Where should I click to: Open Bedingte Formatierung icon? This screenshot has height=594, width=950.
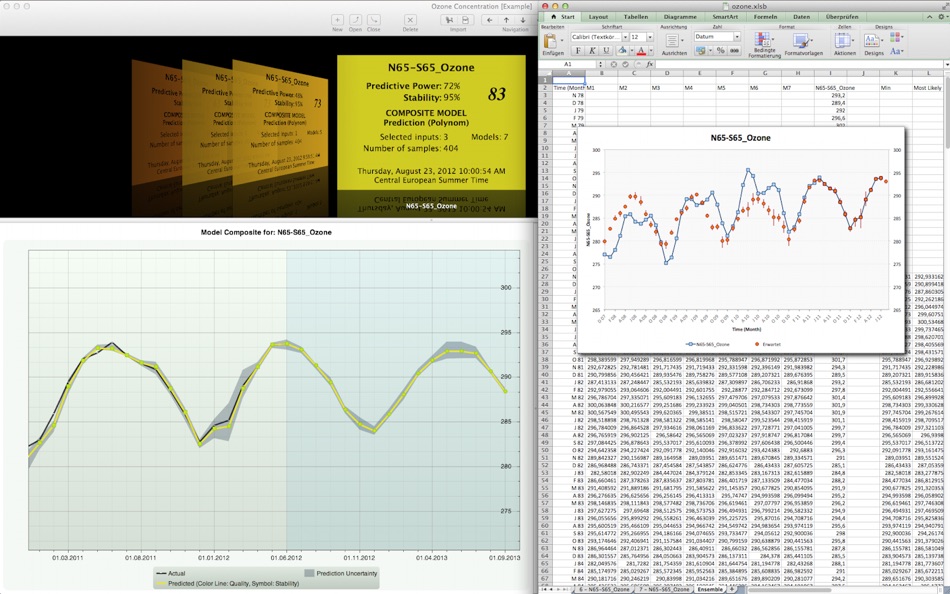[x=763, y=40]
